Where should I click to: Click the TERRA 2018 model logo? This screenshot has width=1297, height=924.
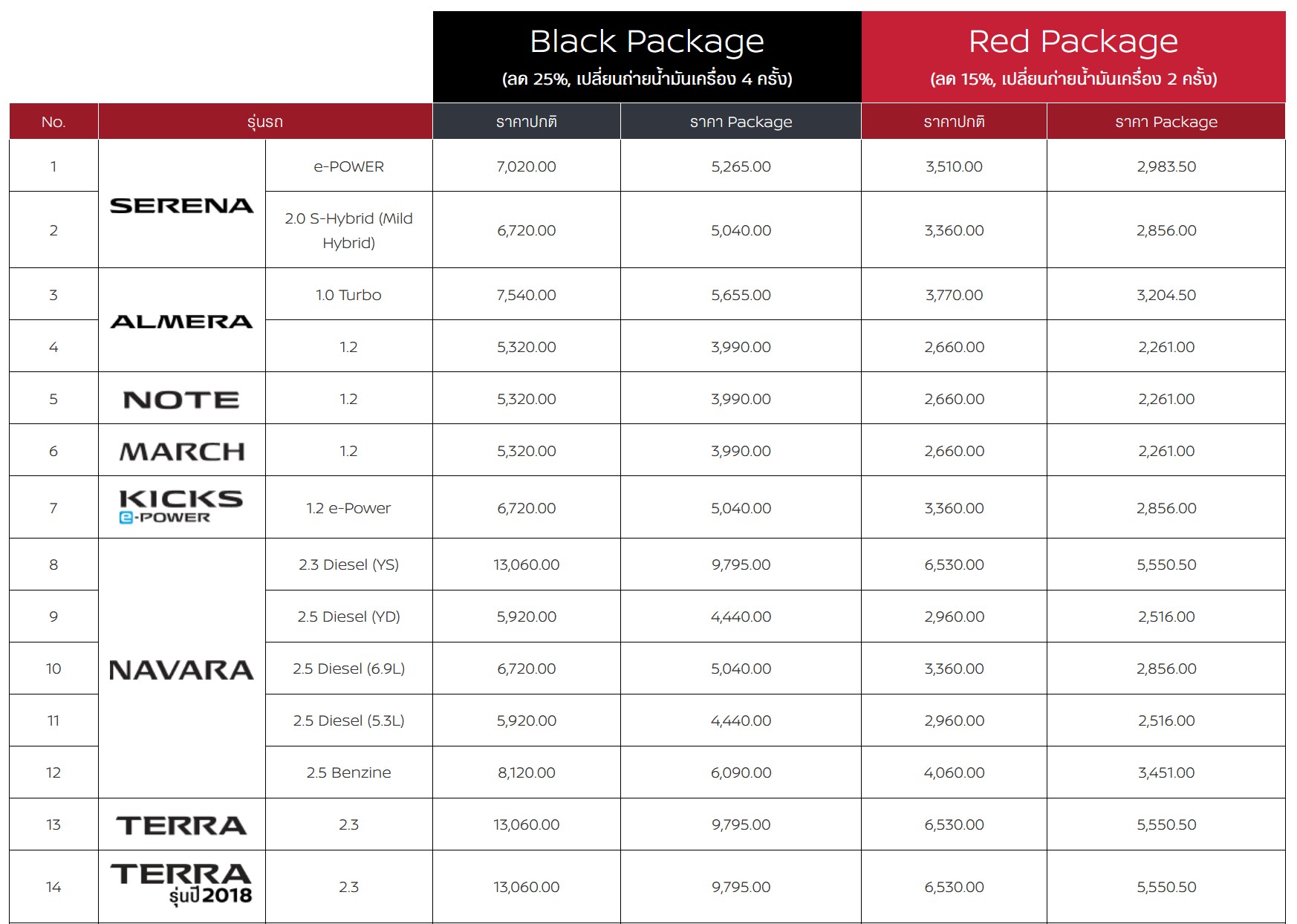[x=181, y=884]
